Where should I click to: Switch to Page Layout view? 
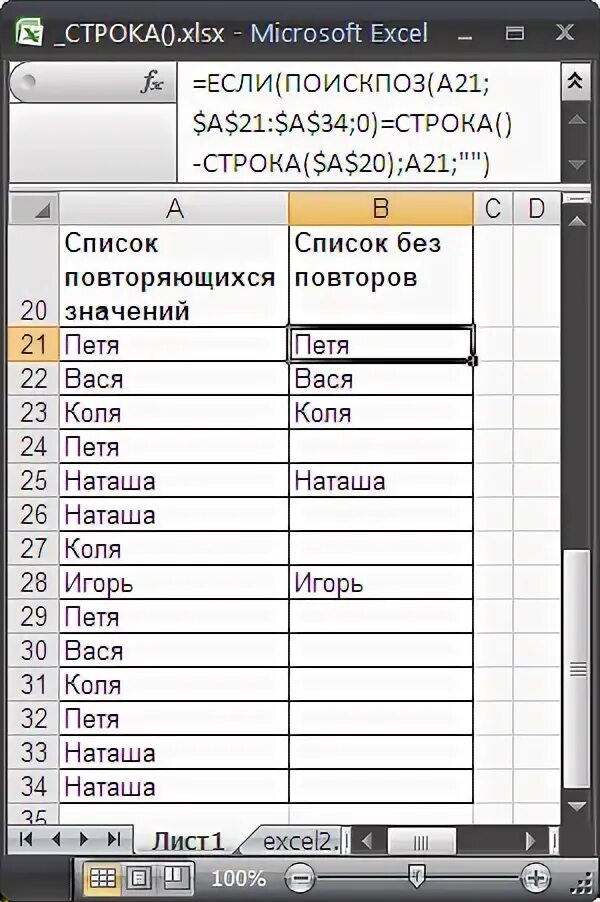[x=139, y=878]
